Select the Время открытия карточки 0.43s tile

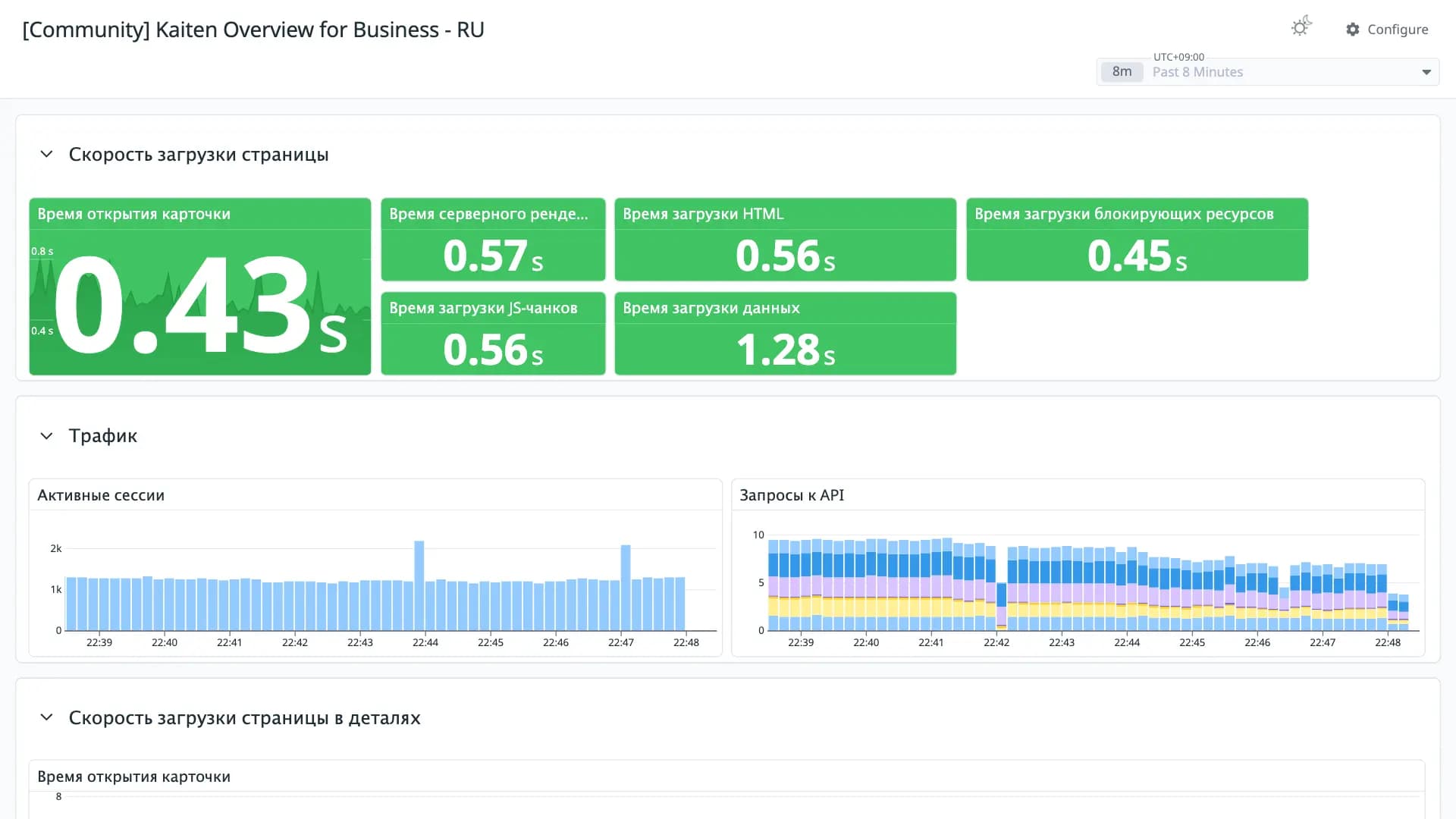click(200, 287)
